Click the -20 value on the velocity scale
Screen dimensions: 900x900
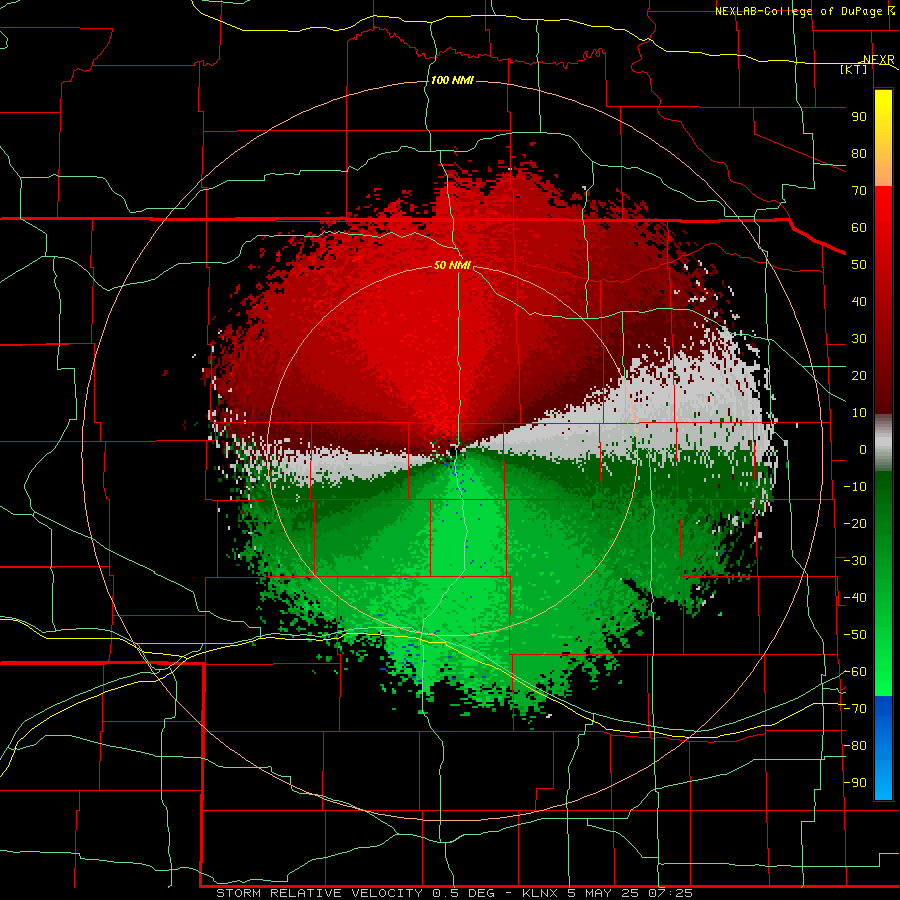855,524
